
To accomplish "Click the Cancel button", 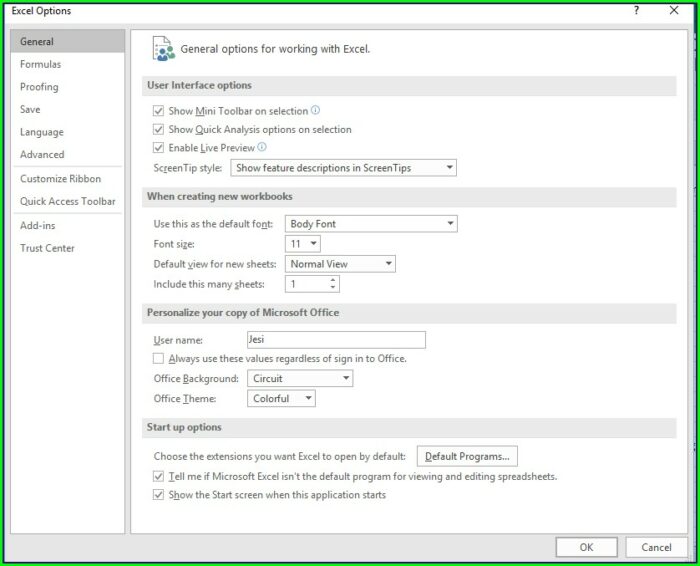I will pyautogui.click(x=656, y=547).
